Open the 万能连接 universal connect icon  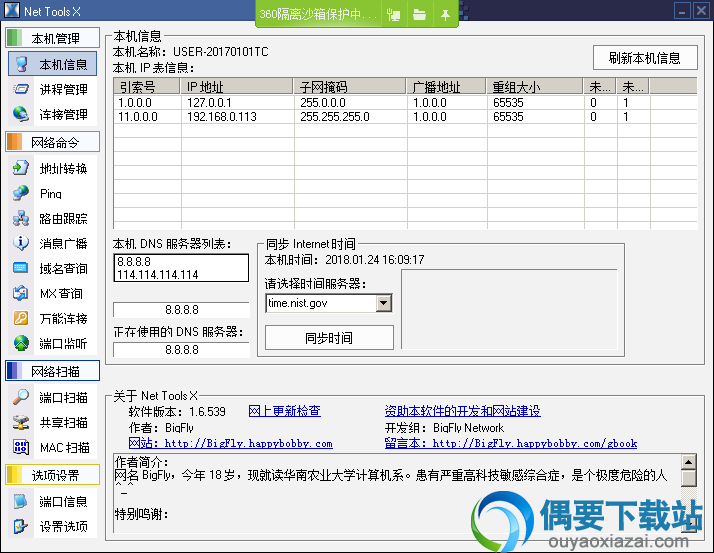[21, 318]
